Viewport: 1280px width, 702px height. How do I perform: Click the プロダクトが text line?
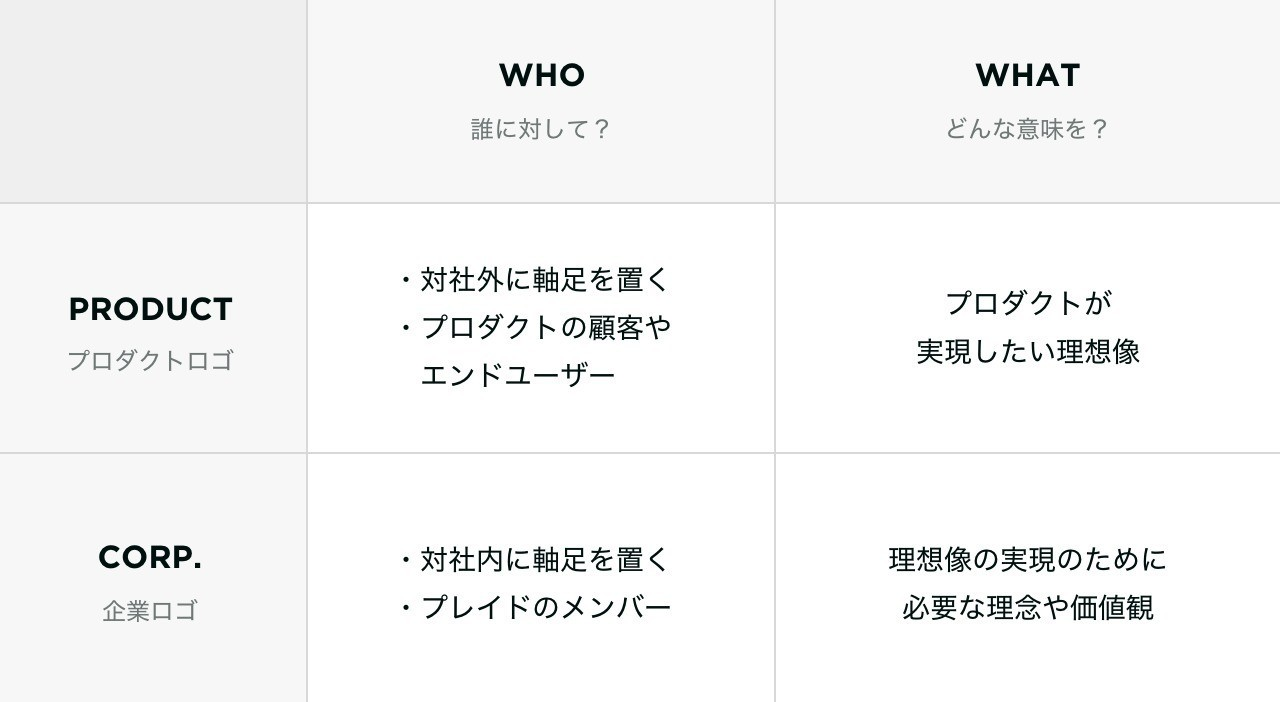pos(1028,303)
